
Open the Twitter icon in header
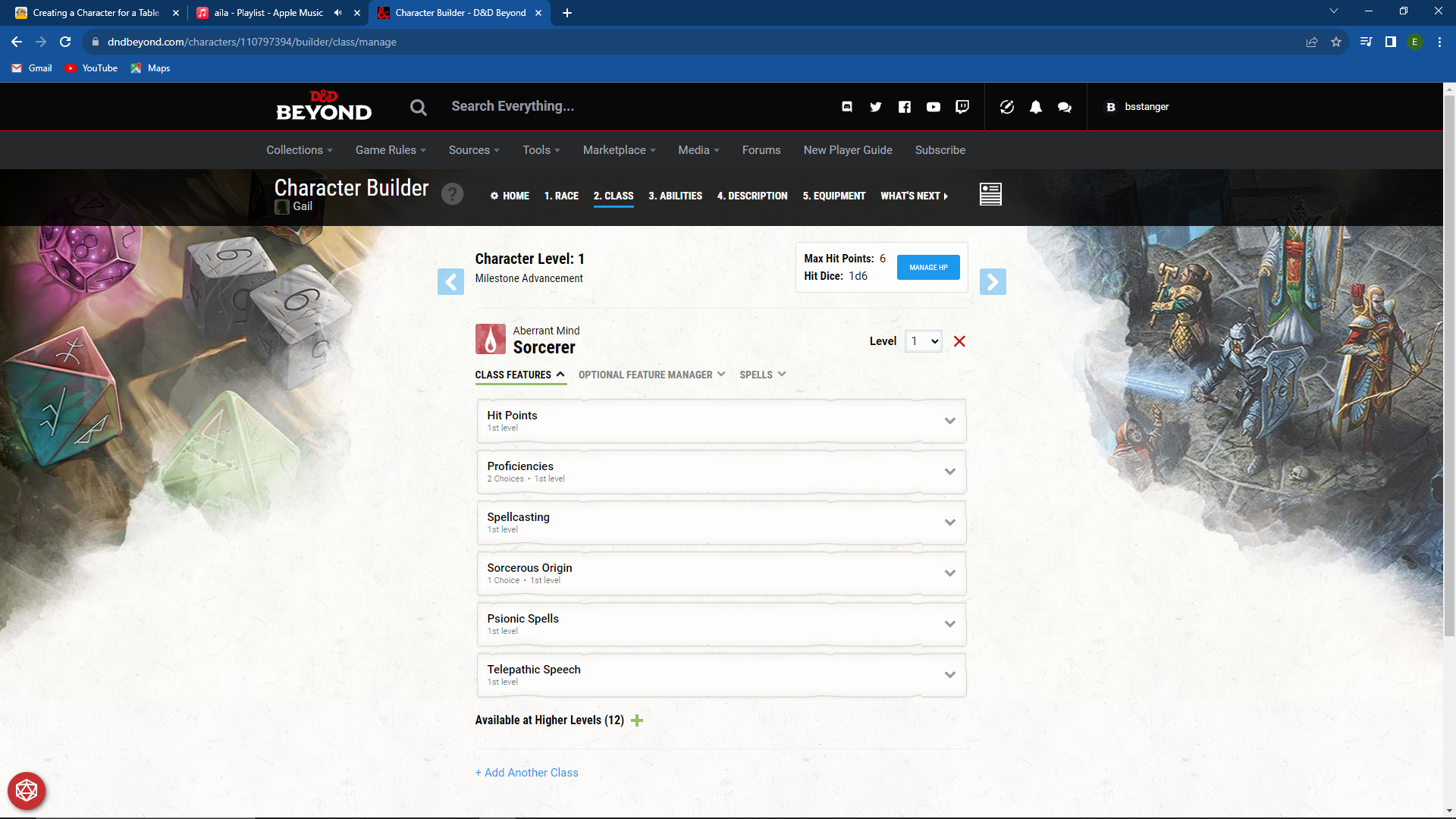pyautogui.click(x=876, y=107)
